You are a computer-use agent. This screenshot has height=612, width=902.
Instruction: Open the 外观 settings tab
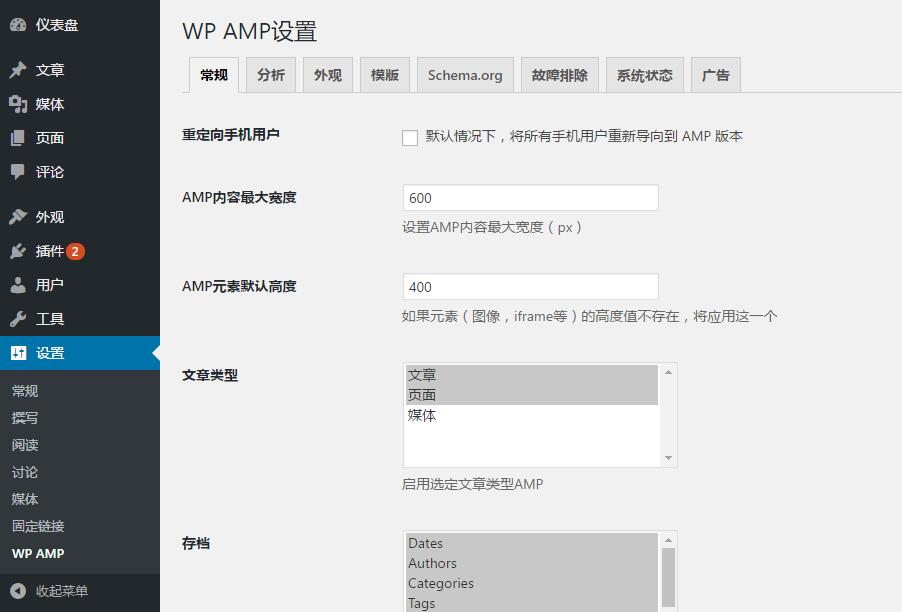327,75
